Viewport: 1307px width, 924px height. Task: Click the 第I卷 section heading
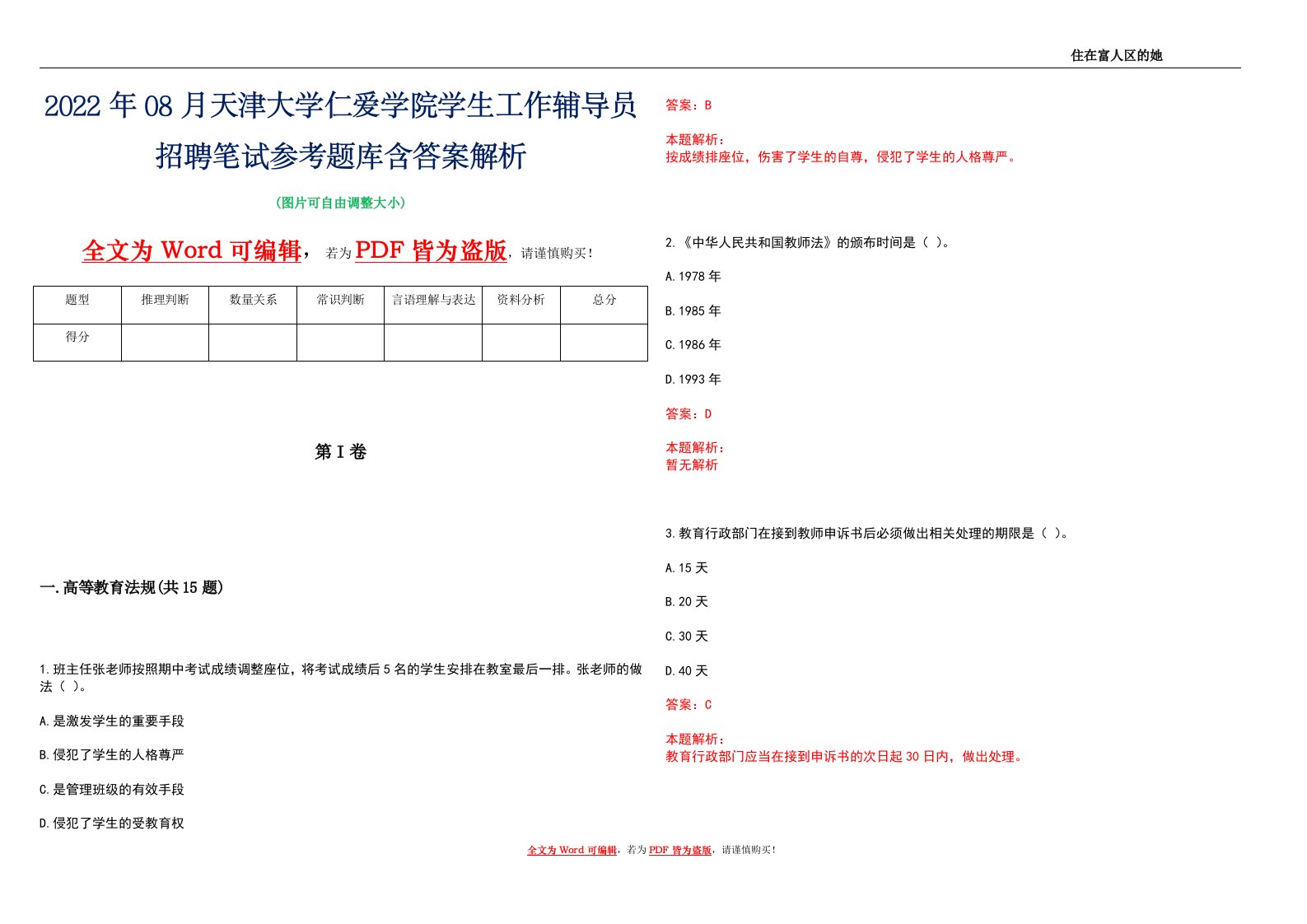point(340,451)
